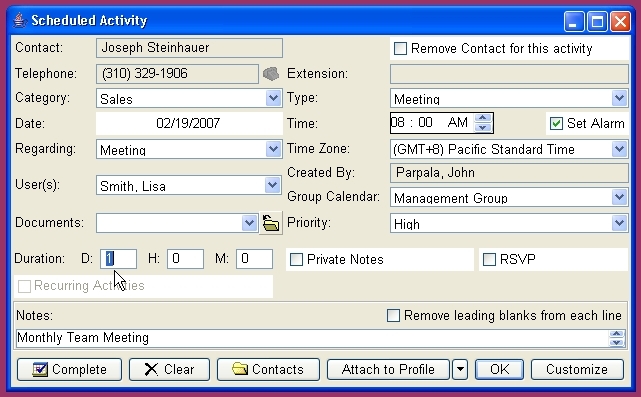Image resolution: width=641 pixels, height=397 pixels.
Task: Click the Date field showing 02/19/2007
Action: coord(189,123)
